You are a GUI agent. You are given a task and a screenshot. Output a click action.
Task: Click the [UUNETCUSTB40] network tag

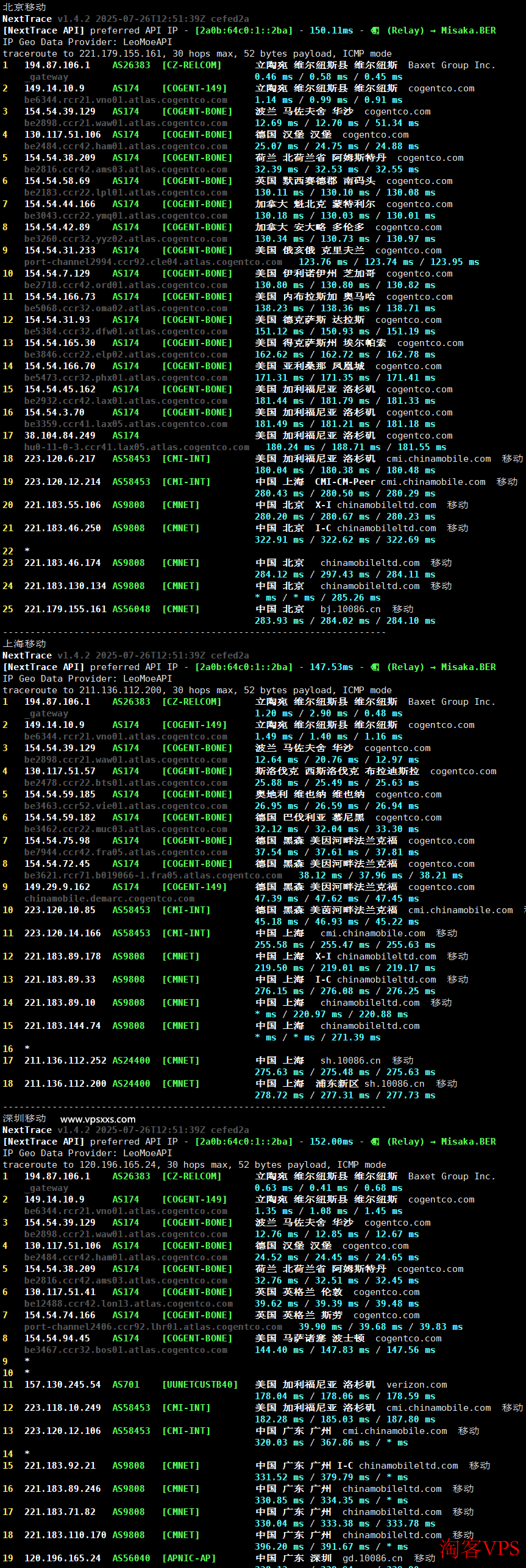(200, 1385)
